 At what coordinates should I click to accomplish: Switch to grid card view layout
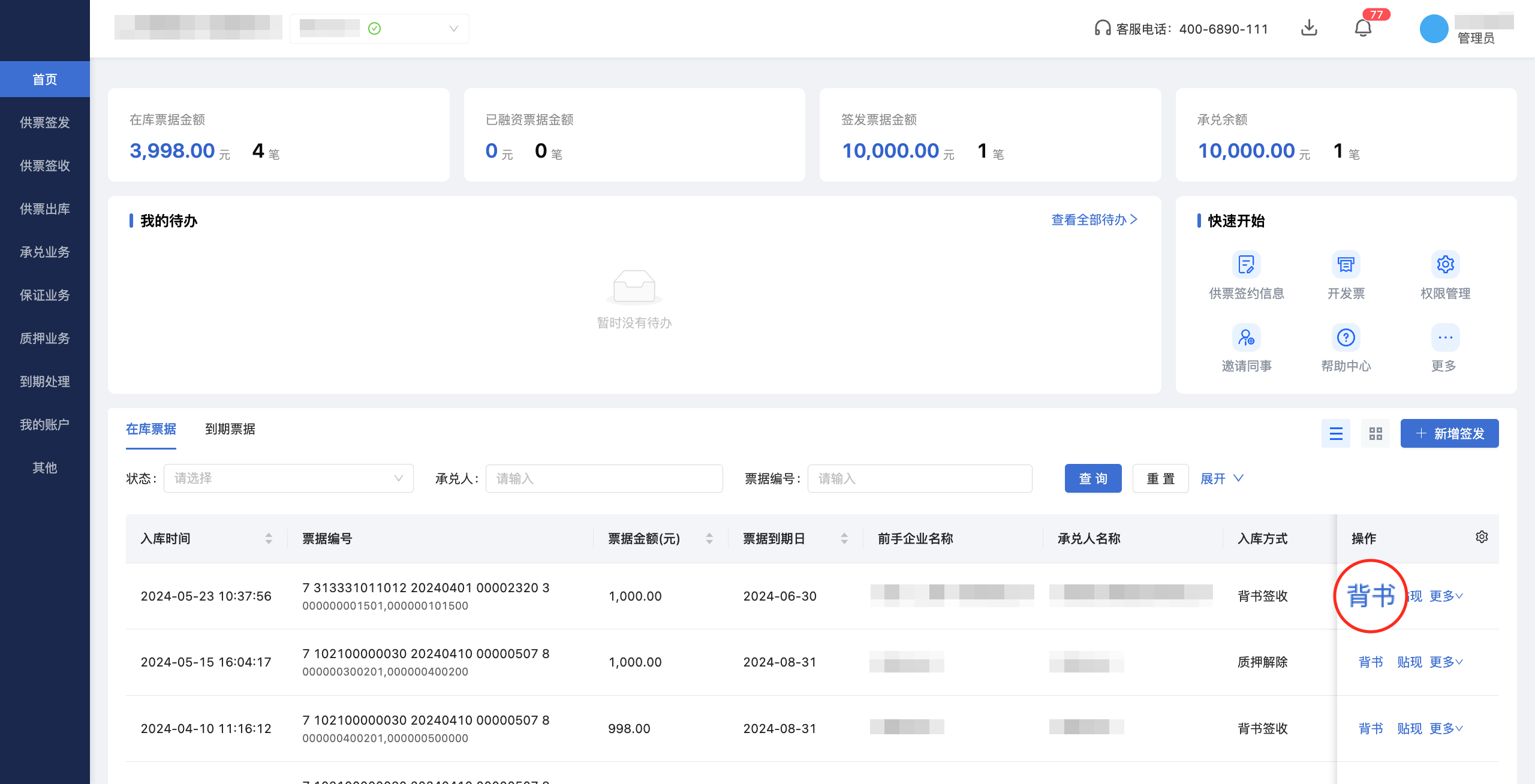1376,433
